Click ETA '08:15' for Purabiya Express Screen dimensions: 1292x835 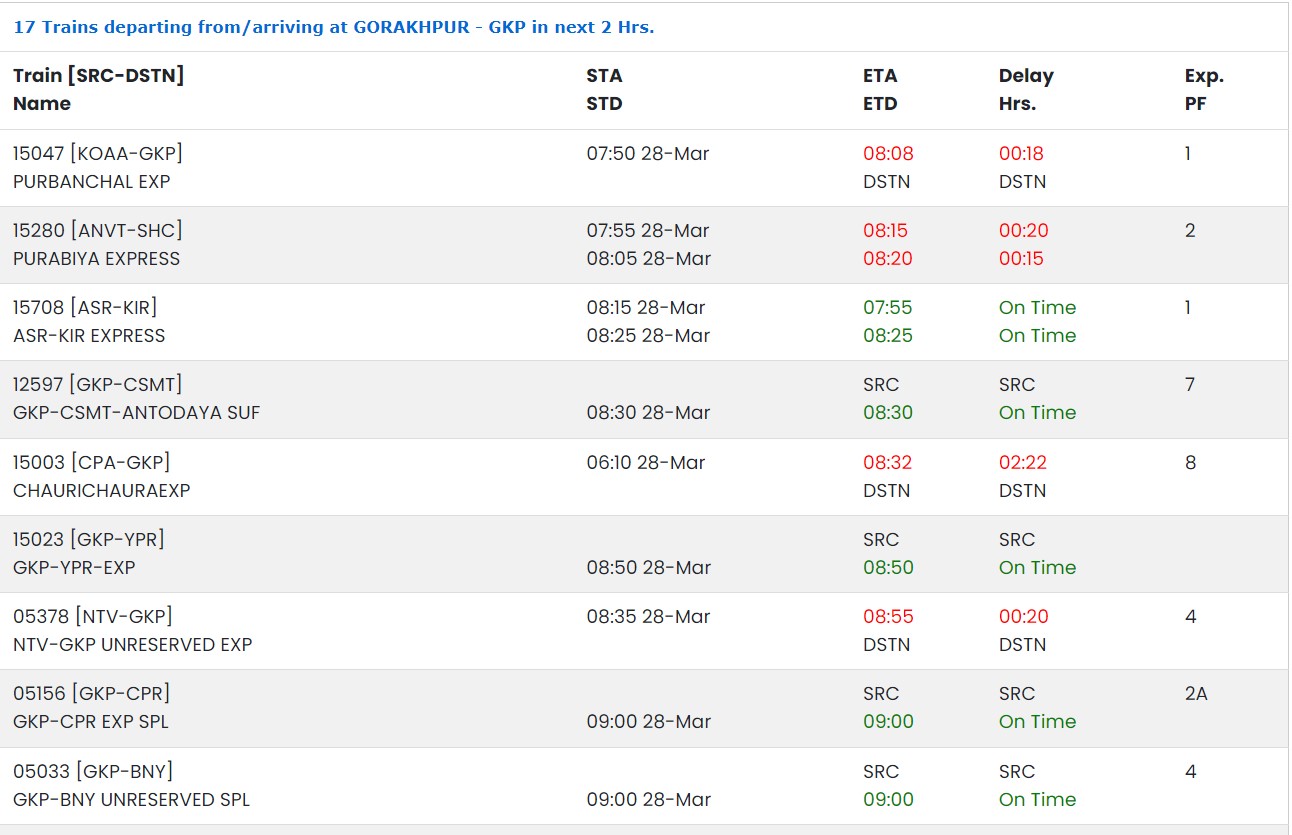click(x=888, y=231)
